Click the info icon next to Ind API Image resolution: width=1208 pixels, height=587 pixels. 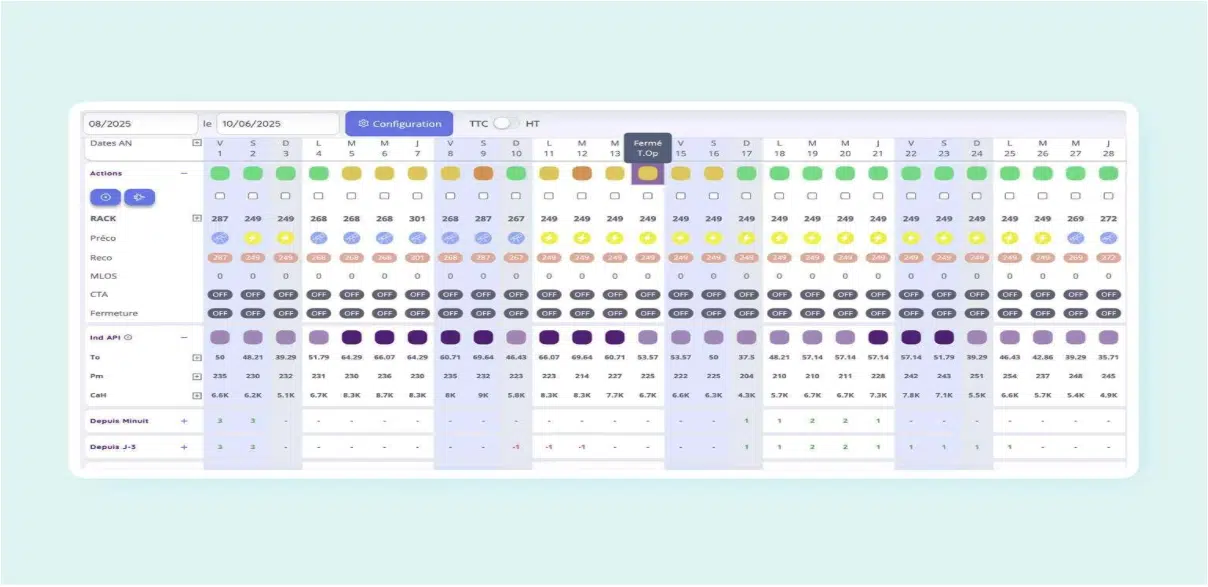(128, 338)
